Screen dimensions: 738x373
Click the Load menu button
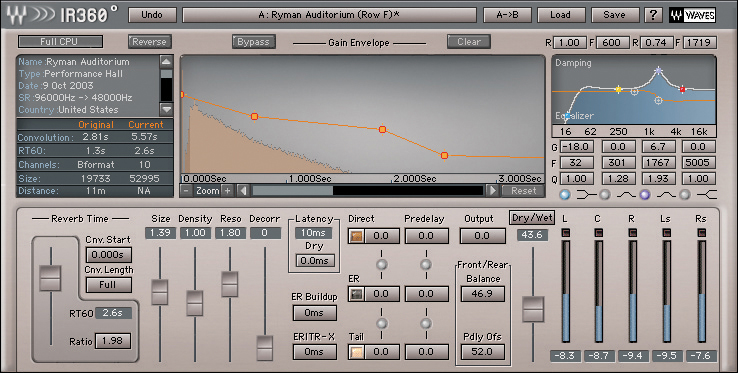point(561,15)
